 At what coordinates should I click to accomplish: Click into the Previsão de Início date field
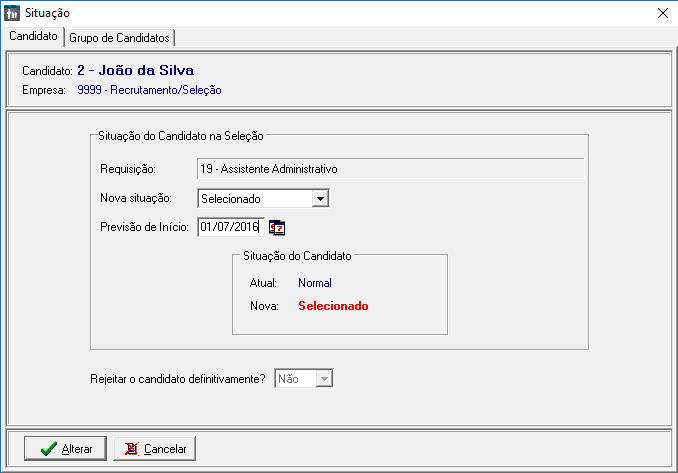click(x=230, y=227)
